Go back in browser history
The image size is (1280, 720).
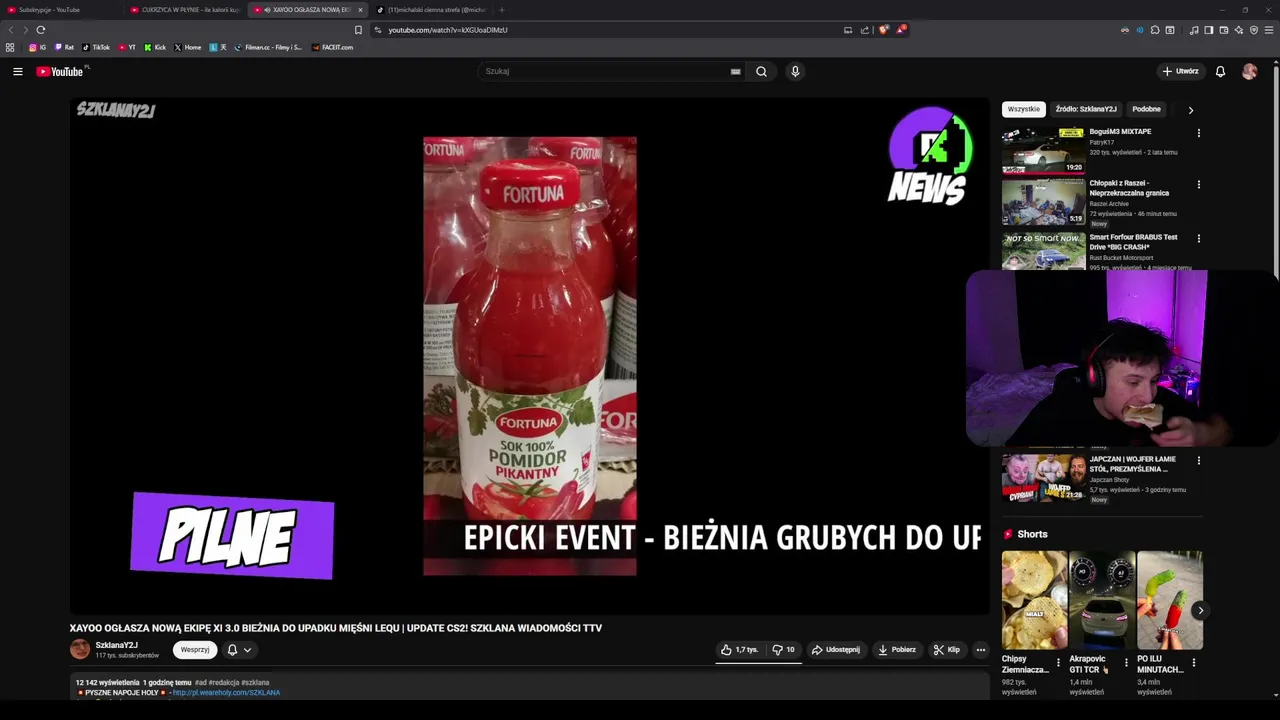(11, 30)
